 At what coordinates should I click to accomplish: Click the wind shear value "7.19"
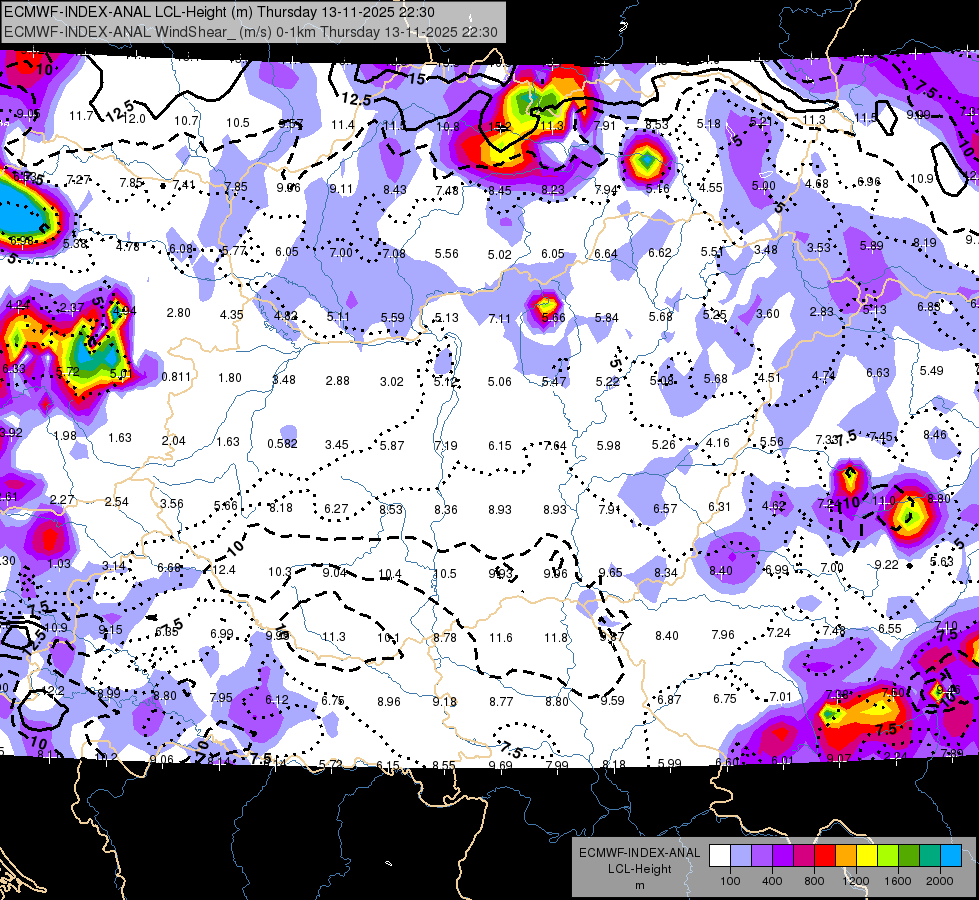click(x=446, y=445)
